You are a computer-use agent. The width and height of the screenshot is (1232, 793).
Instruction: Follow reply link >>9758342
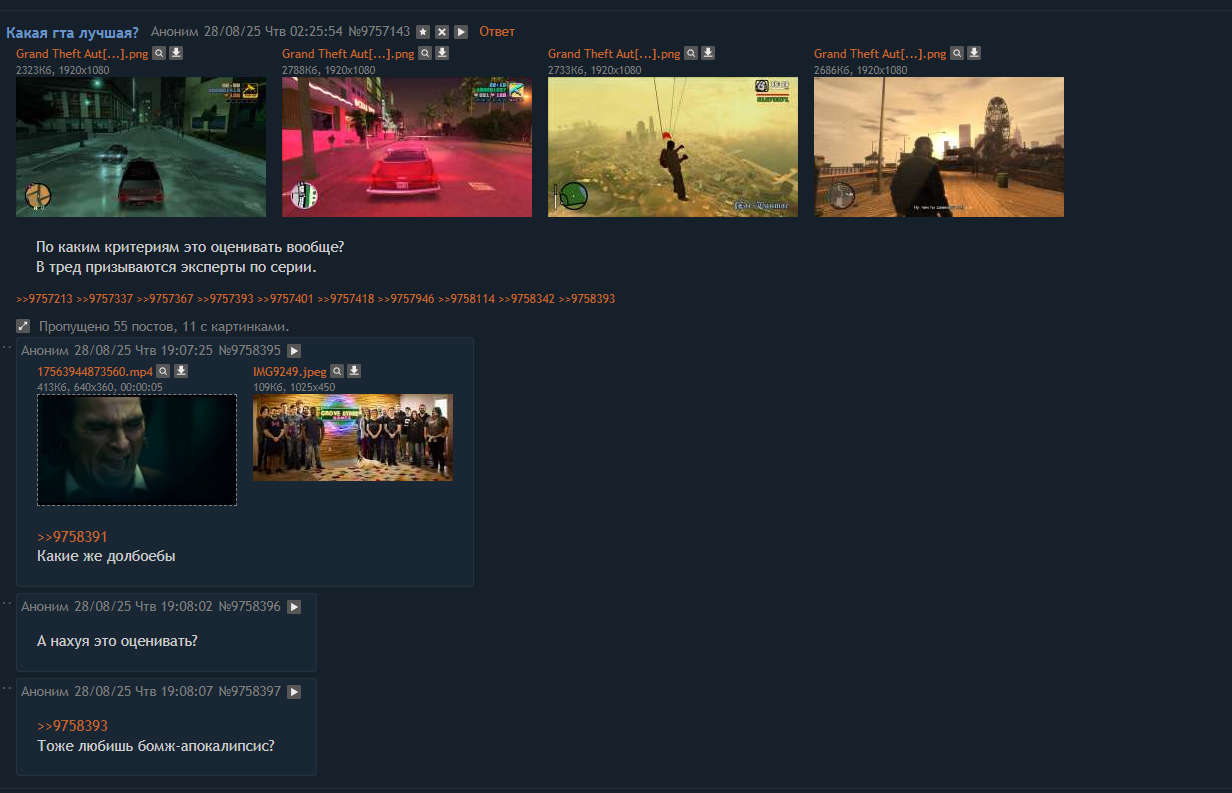click(526, 299)
